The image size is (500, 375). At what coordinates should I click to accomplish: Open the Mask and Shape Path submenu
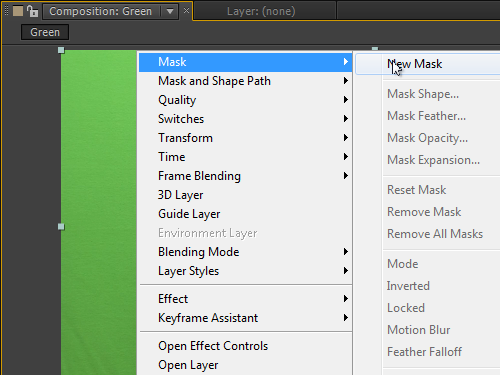click(245, 81)
